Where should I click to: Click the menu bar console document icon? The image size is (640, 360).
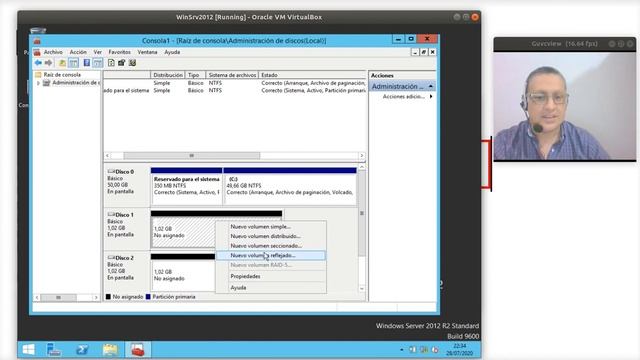tap(37, 52)
